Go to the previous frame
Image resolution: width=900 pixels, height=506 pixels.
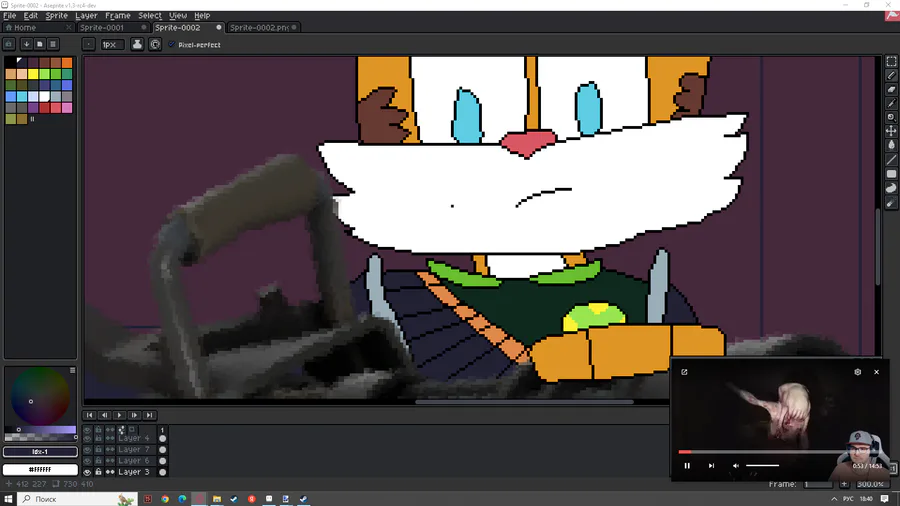coord(104,415)
